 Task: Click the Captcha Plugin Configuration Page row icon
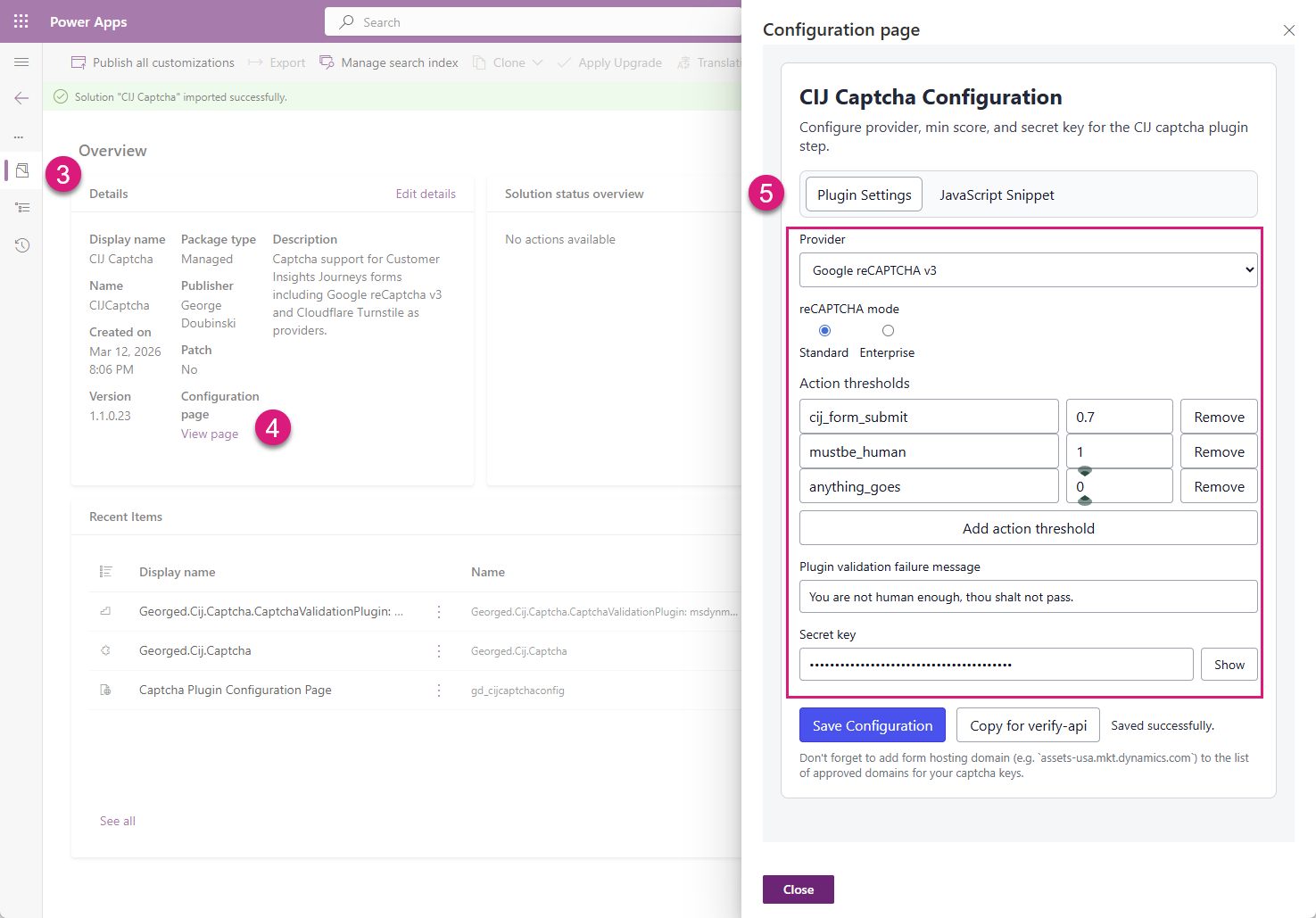pos(105,690)
